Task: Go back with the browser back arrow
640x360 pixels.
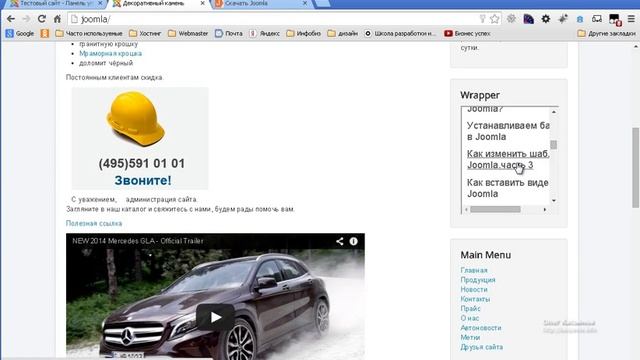Action: 11,19
